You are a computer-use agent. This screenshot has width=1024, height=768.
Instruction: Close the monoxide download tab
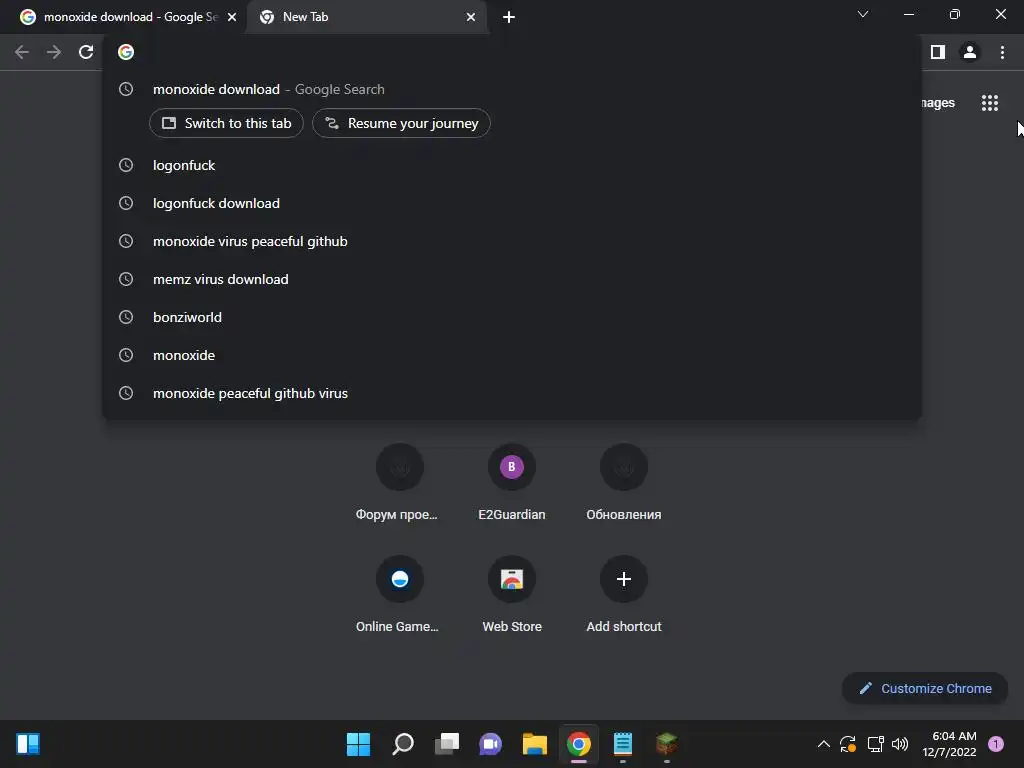[x=232, y=18]
